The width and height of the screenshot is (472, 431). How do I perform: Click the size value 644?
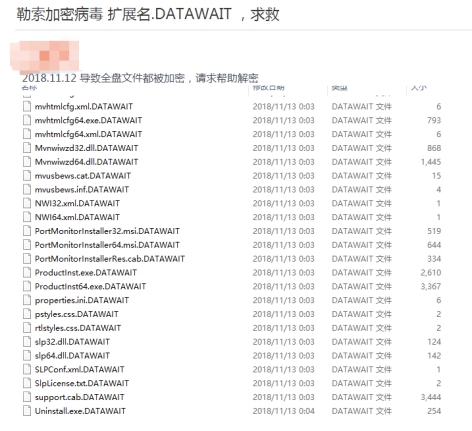pos(434,245)
